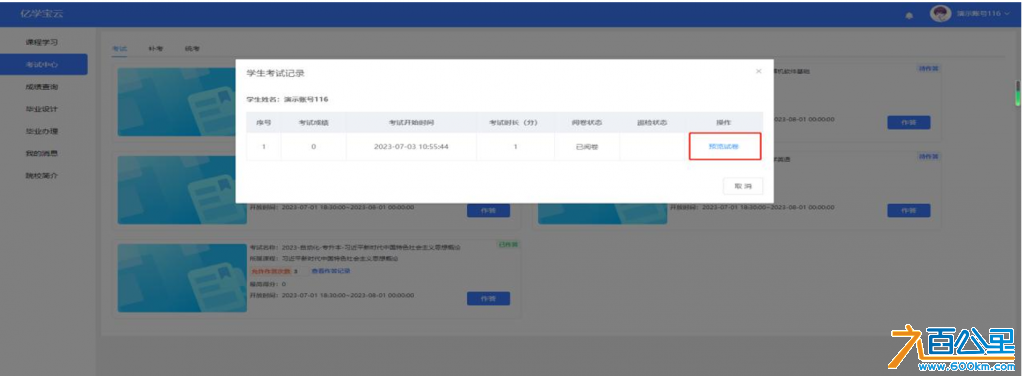This screenshot has height=376, width=1022.
Task: Click the 允许作答次数 label on the exam card
Action: tap(270, 271)
